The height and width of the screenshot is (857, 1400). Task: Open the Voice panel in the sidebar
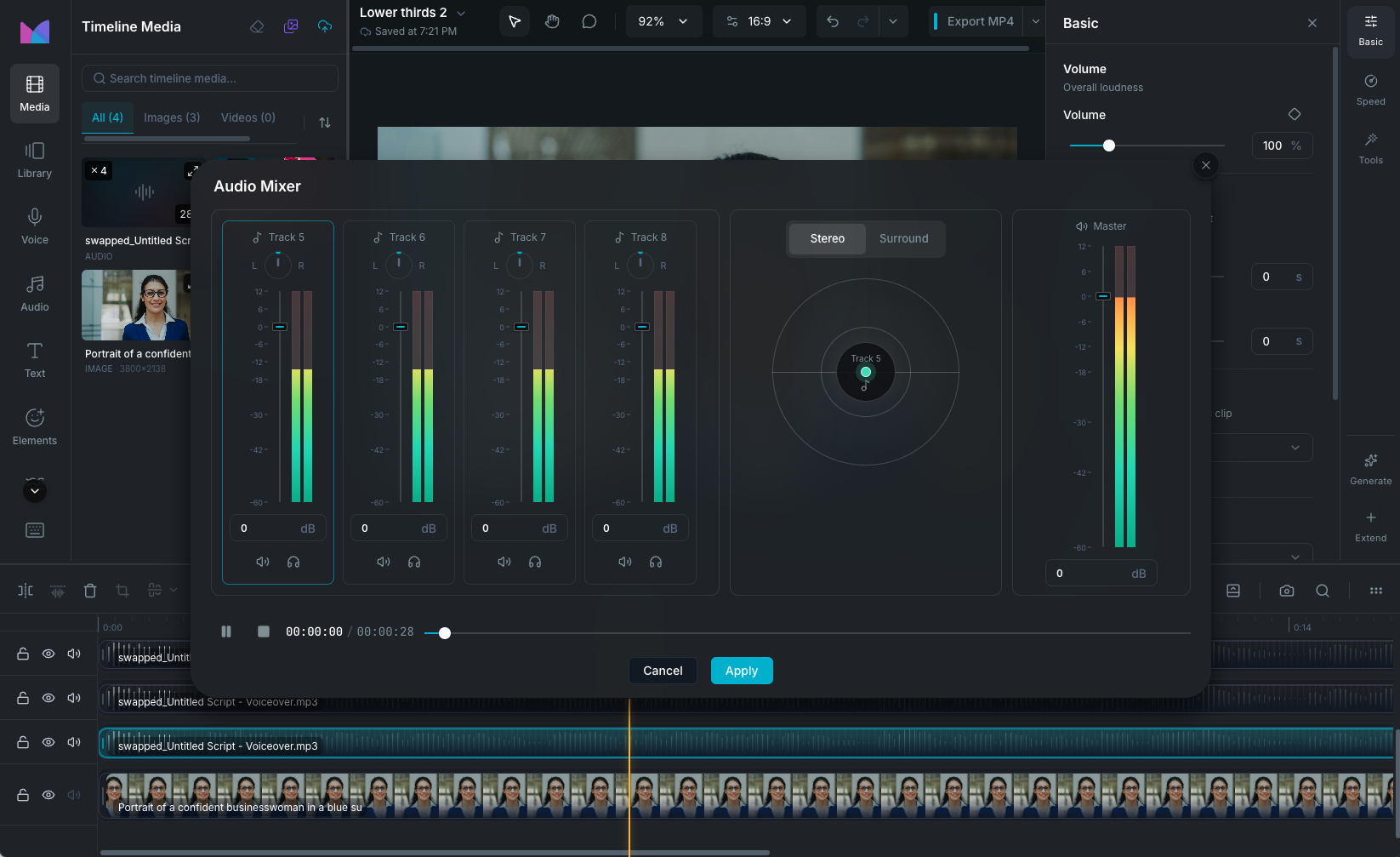coord(34,225)
